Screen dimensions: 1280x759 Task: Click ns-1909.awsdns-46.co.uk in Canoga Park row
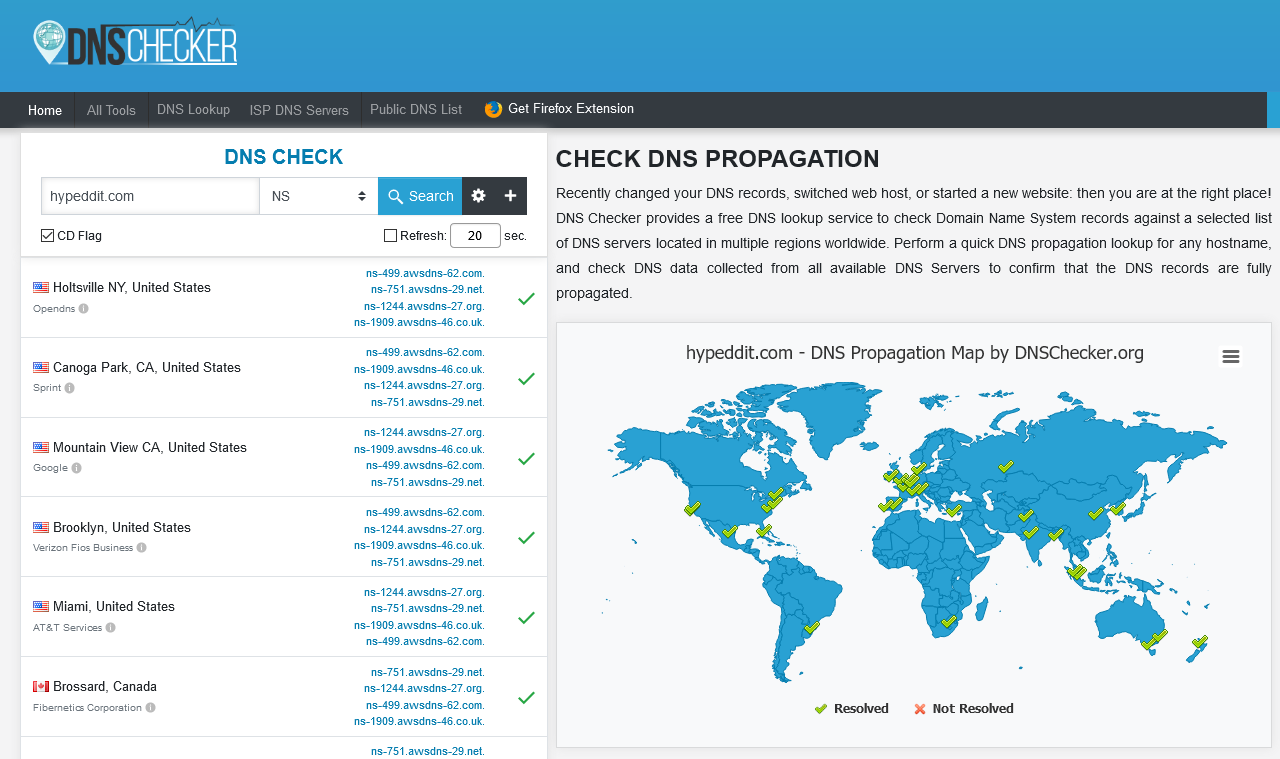[419, 369]
